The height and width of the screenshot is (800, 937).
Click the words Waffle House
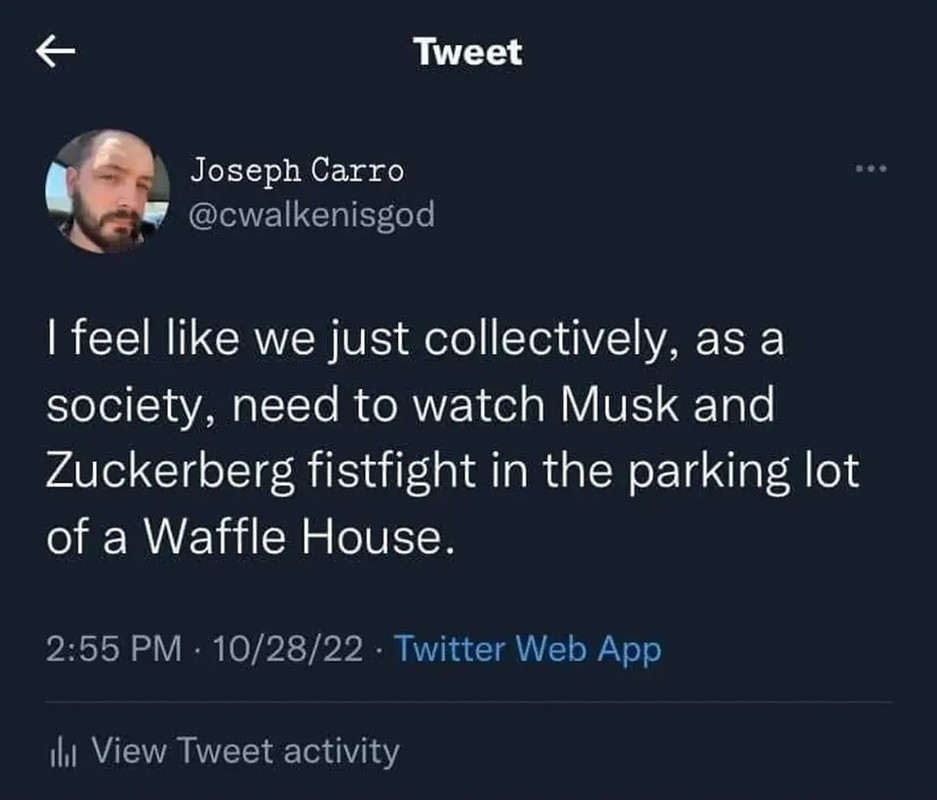pos(291,539)
